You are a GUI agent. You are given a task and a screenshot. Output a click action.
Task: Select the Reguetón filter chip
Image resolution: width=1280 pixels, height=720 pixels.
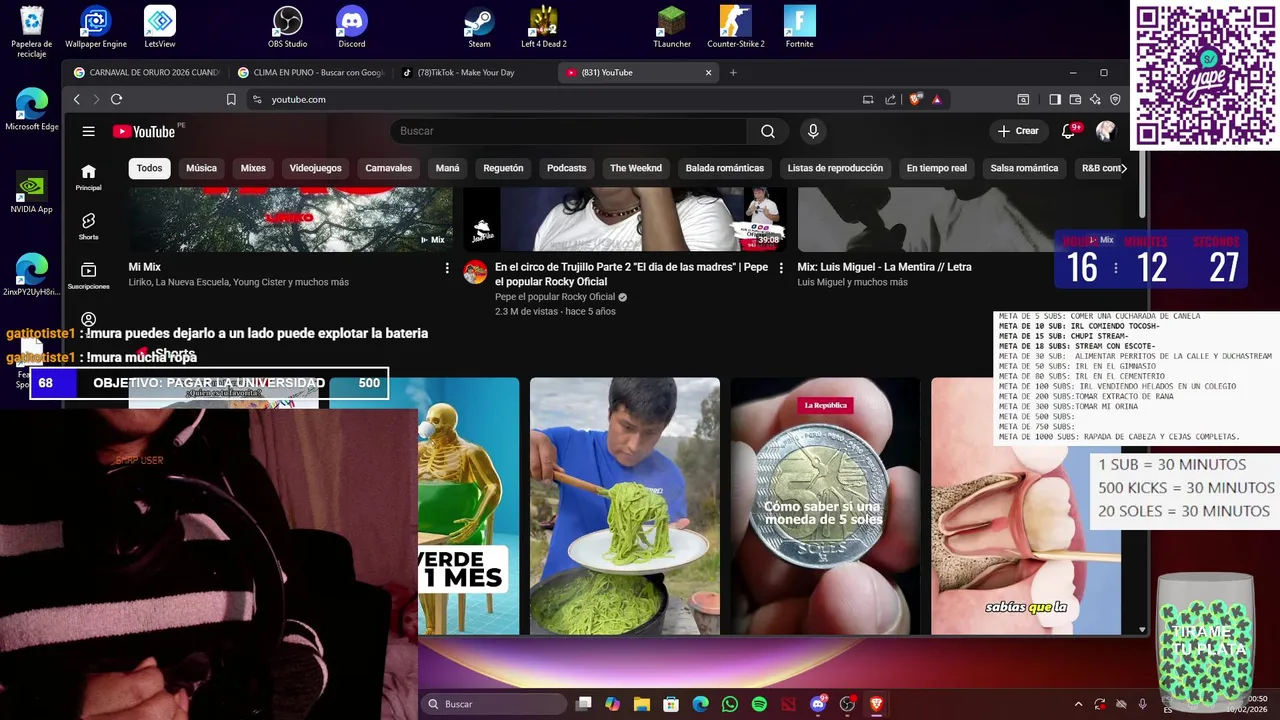pyautogui.click(x=503, y=168)
